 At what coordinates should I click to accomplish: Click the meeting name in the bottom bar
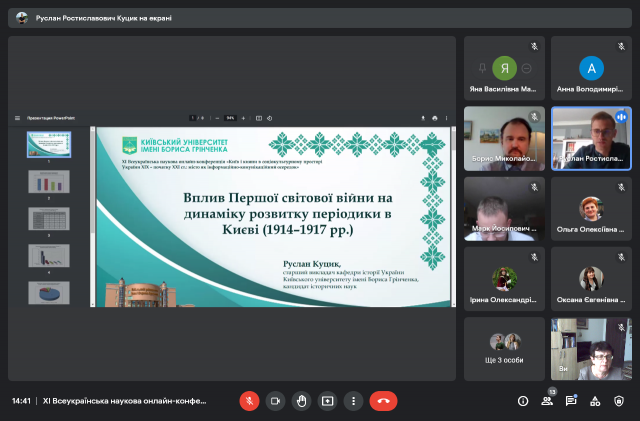click(x=124, y=400)
